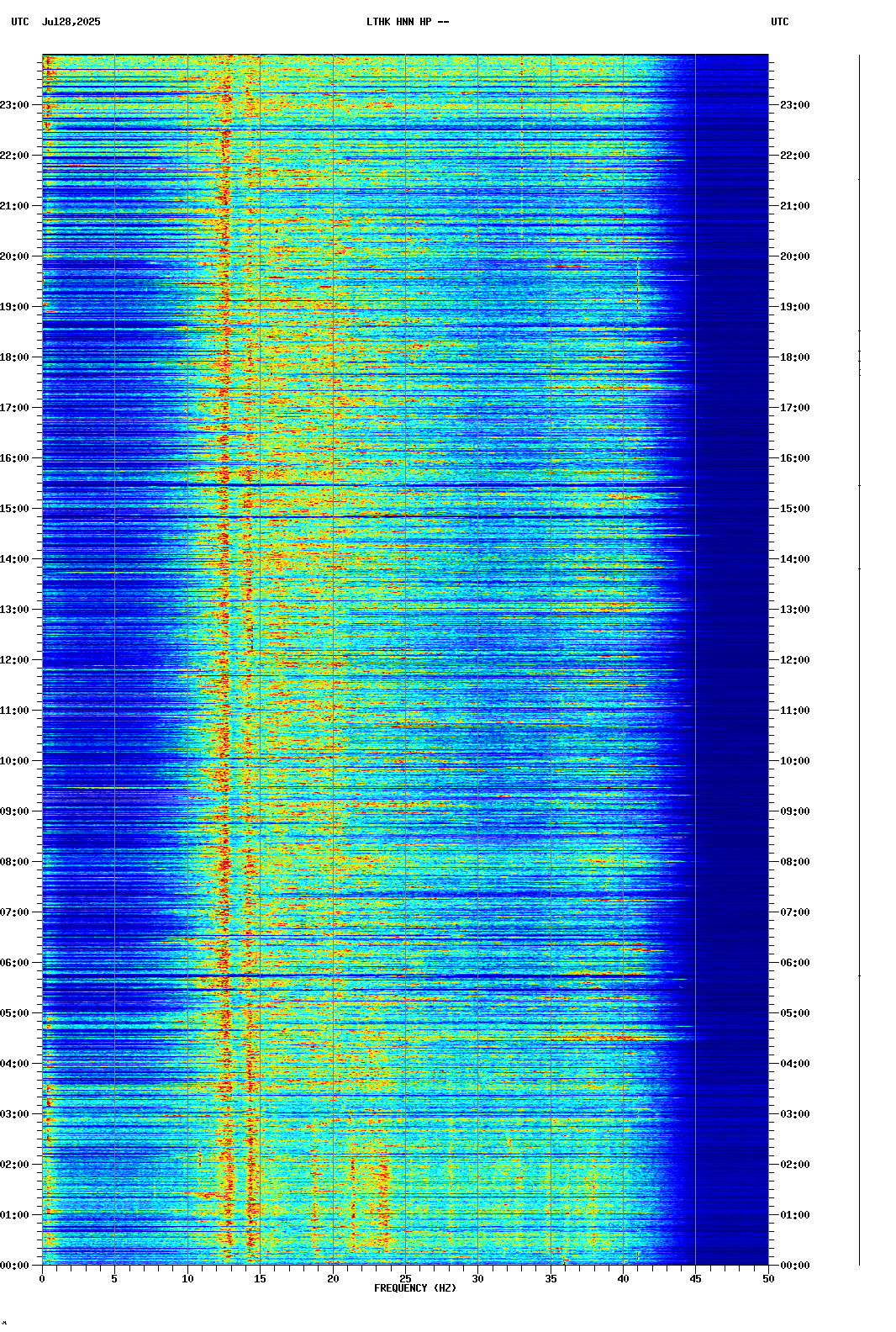Viewport: 896px width, 1332px height.
Task: Click the 50 Hz tick label
Action: tap(768, 1279)
